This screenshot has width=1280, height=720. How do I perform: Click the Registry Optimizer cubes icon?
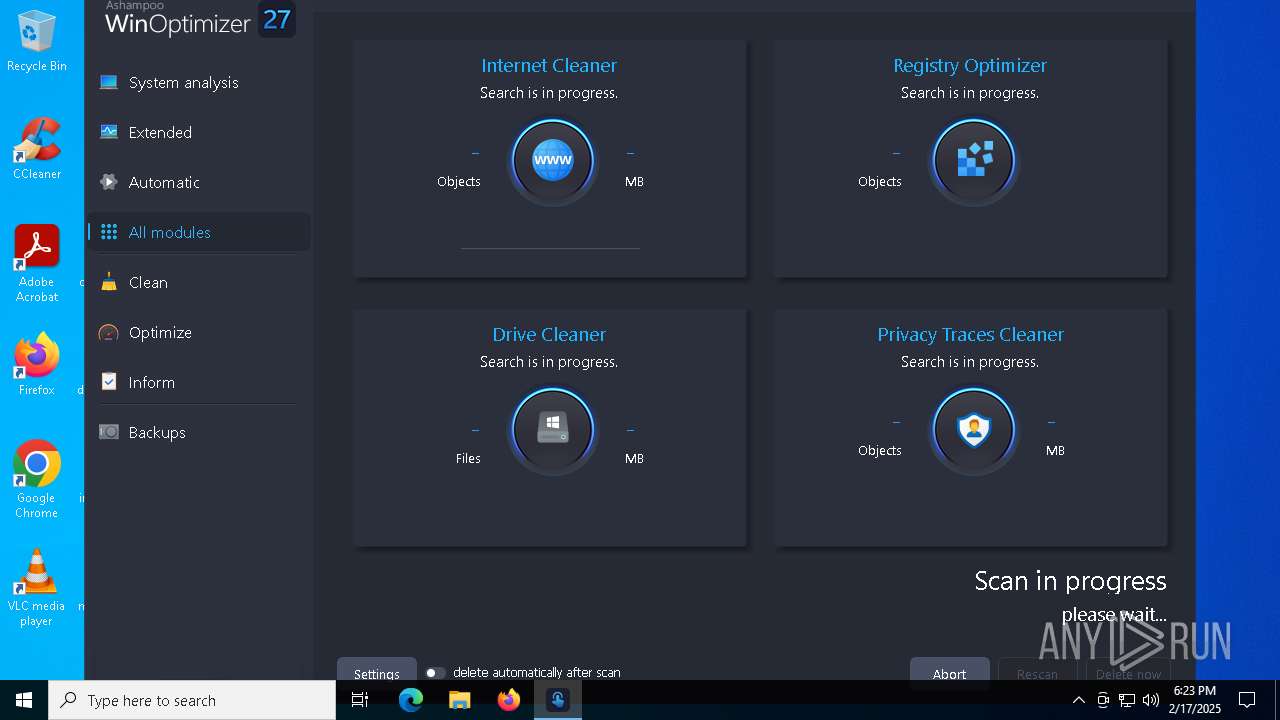coord(974,160)
